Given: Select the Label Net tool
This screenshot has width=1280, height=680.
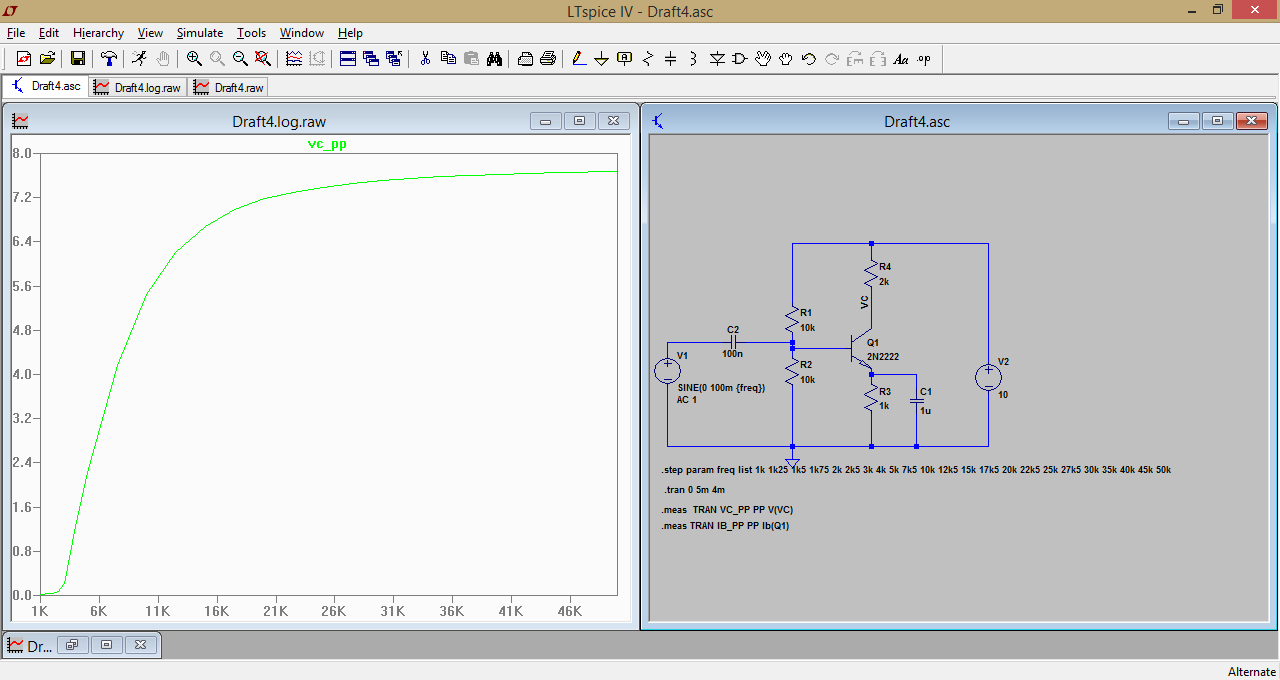Looking at the screenshot, I should click(625, 59).
